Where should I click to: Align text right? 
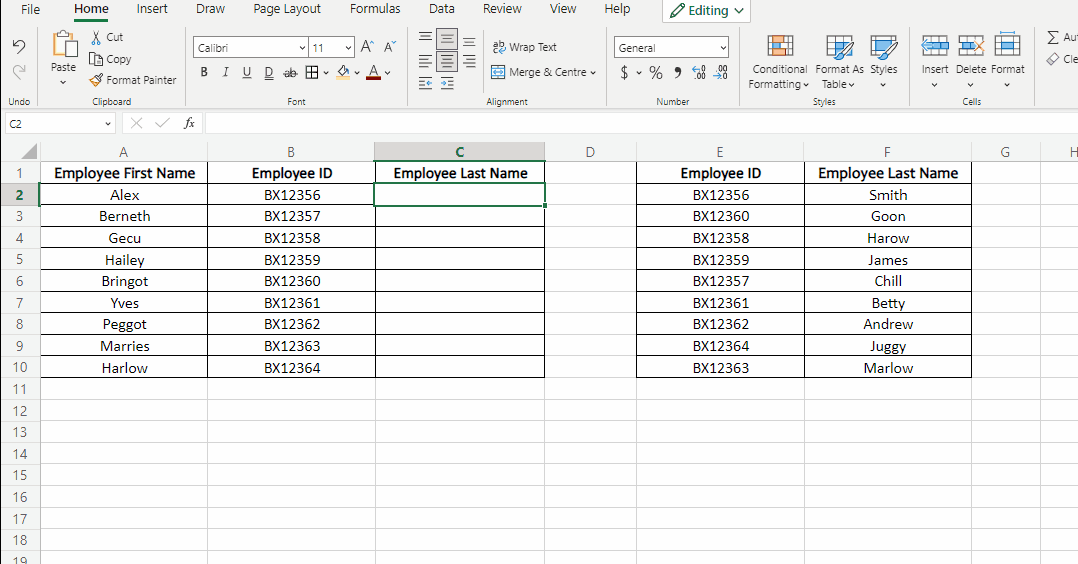click(x=469, y=62)
